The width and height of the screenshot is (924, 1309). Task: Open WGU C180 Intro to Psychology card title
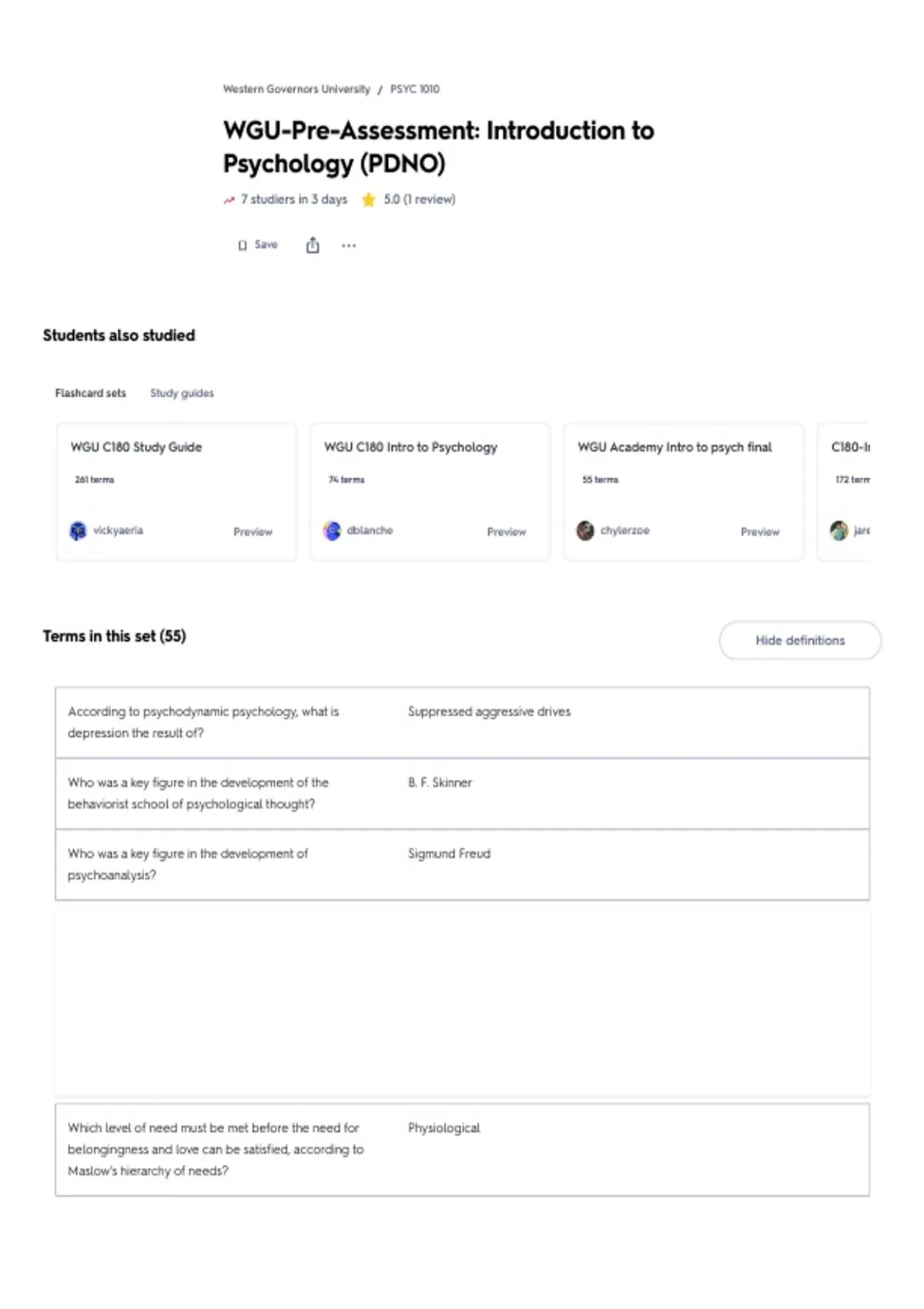(410, 447)
